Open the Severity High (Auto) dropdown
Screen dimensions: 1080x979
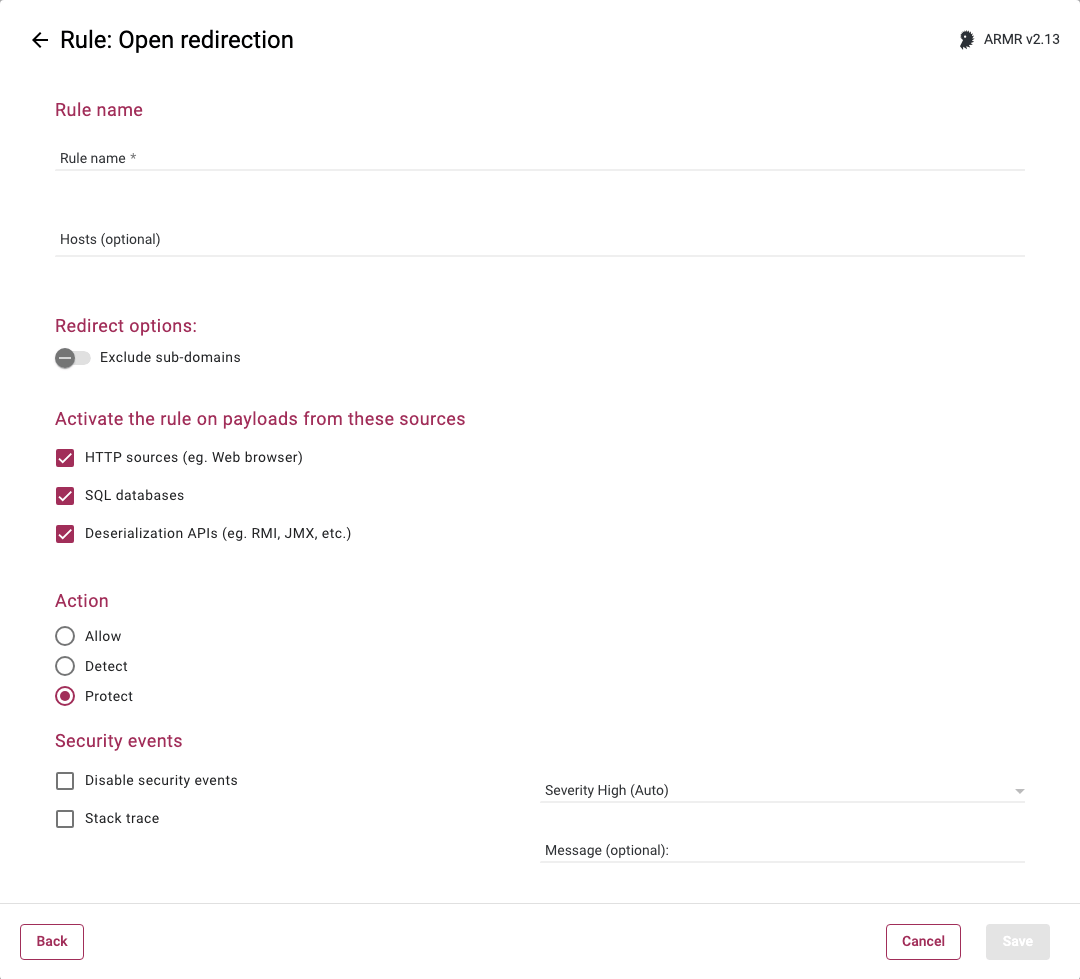point(782,790)
